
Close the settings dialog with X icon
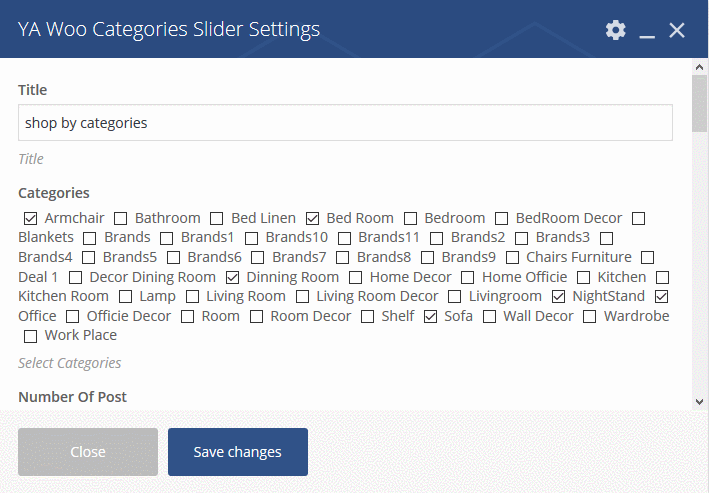click(x=677, y=30)
